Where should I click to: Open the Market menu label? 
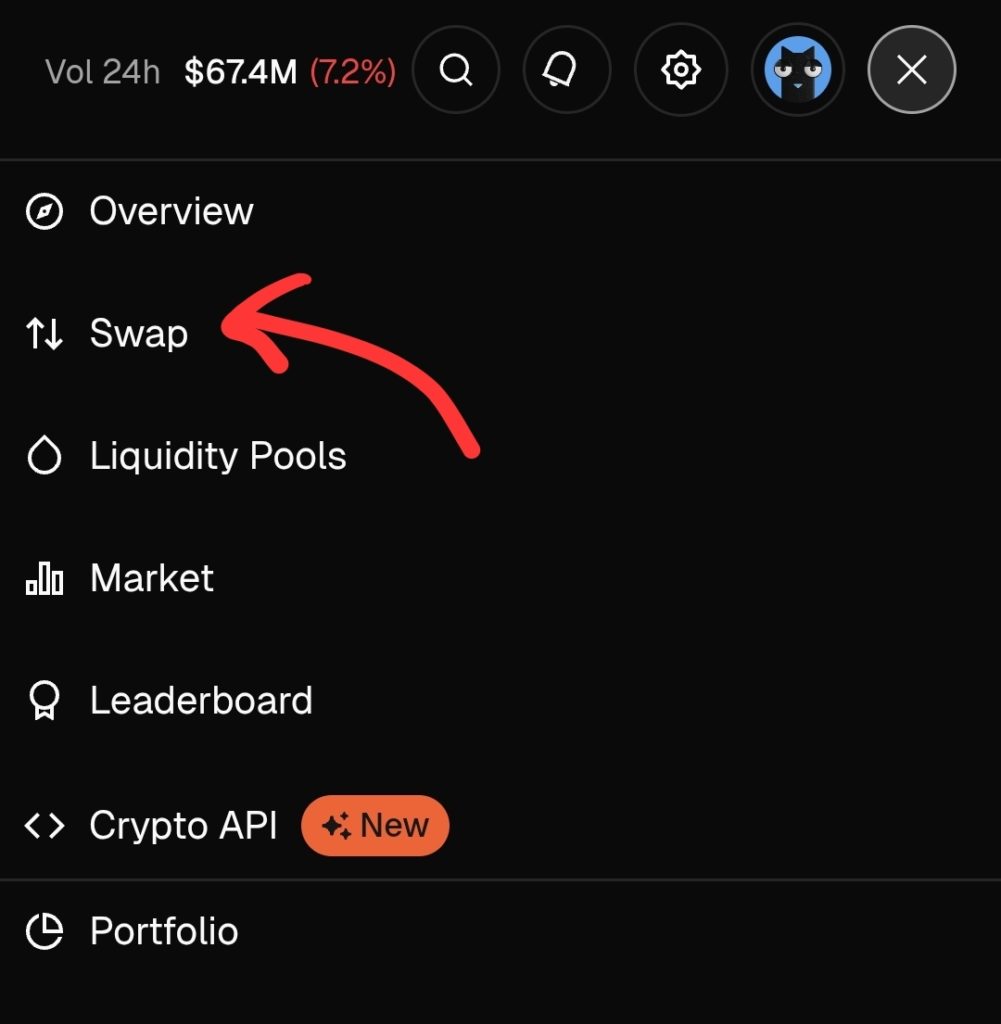click(x=152, y=579)
